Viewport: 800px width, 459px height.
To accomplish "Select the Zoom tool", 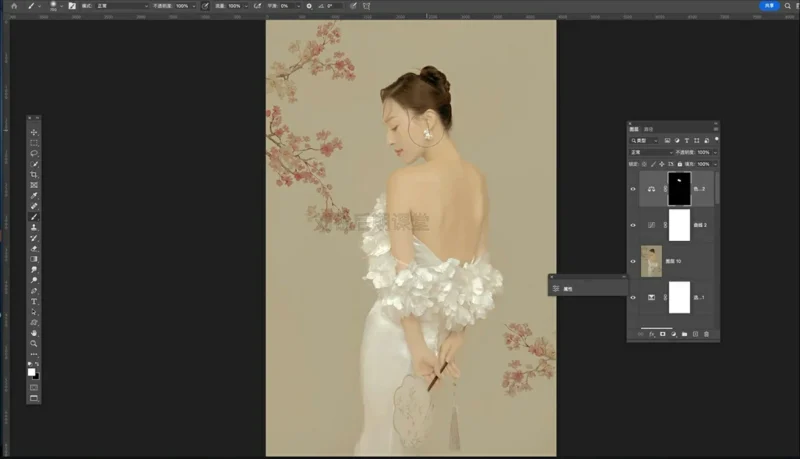I will point(34,343).
